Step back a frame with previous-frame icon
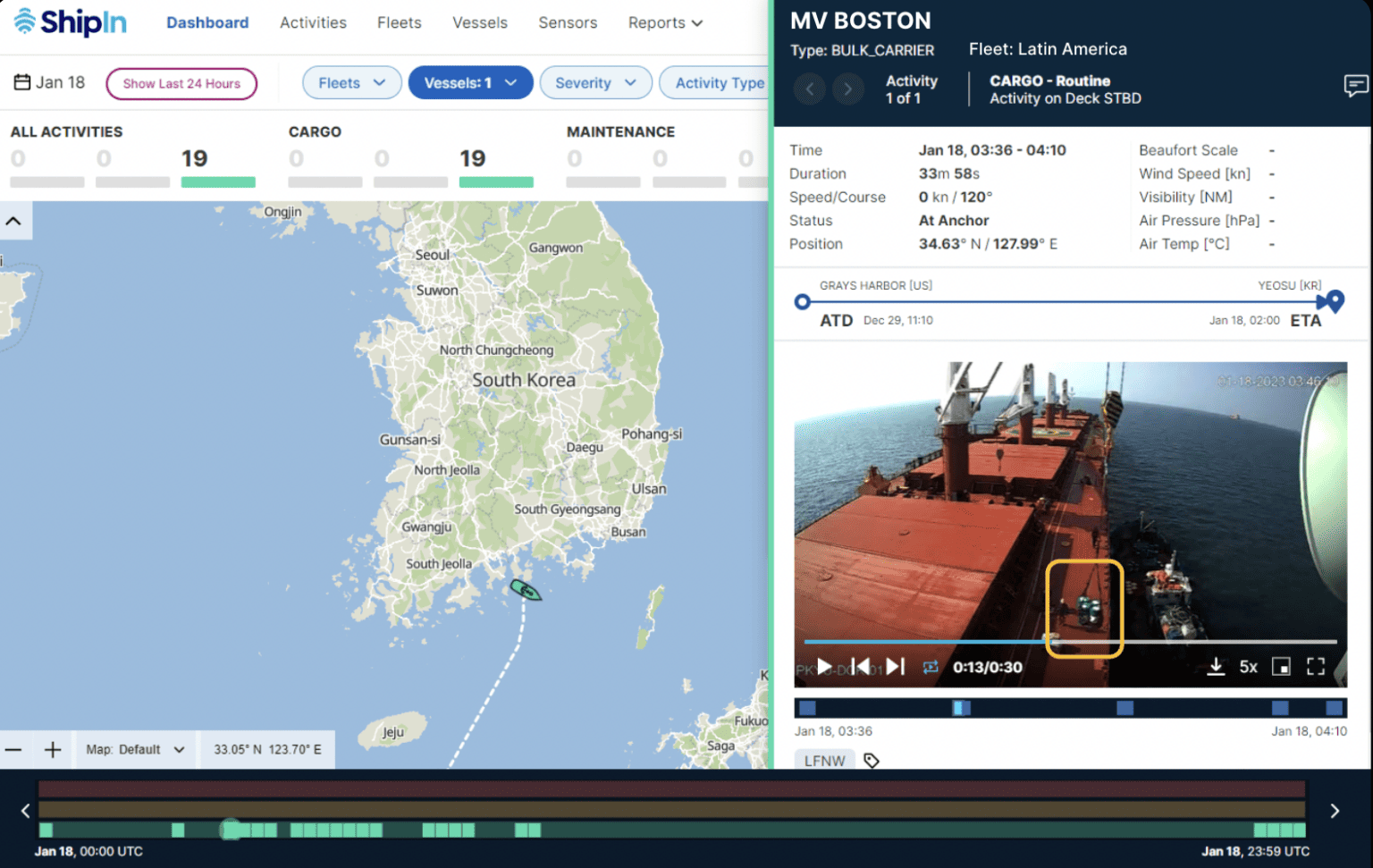 pyautogui.click(x=861, y=666)
